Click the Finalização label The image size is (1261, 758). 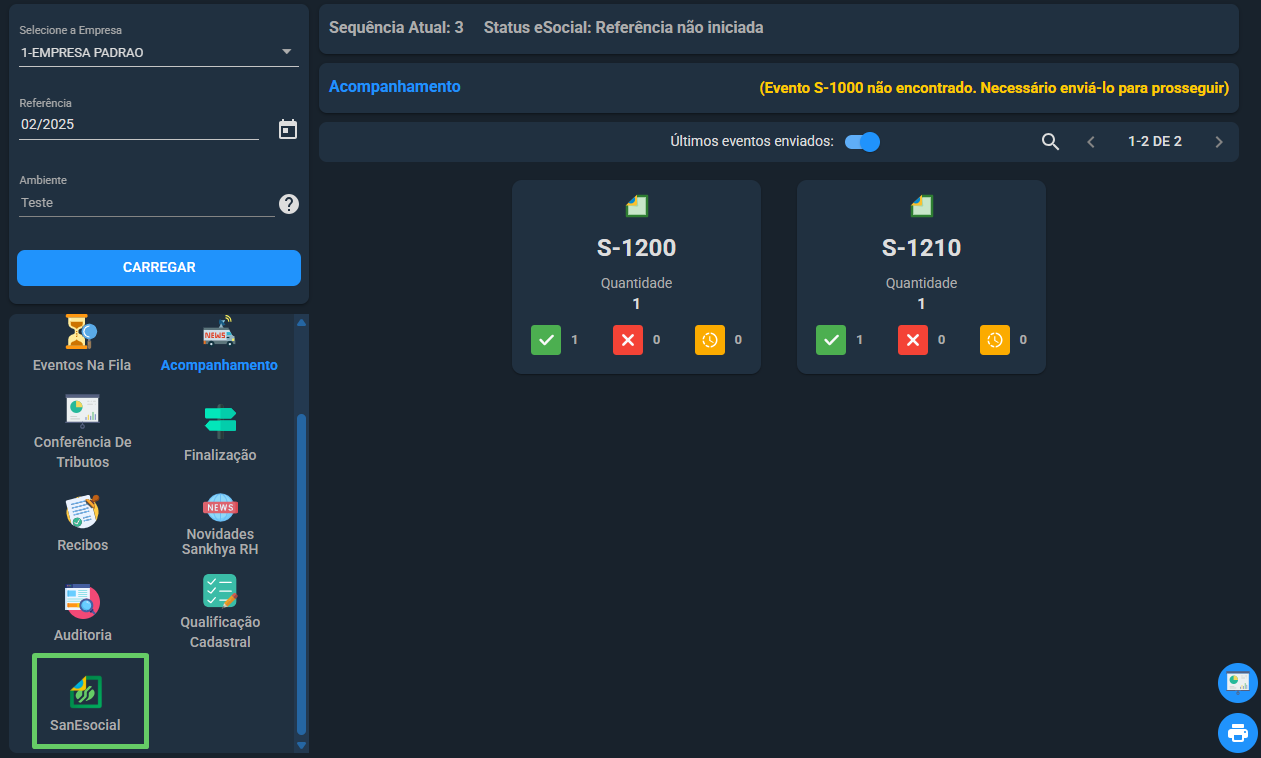(x=220, y=455)
